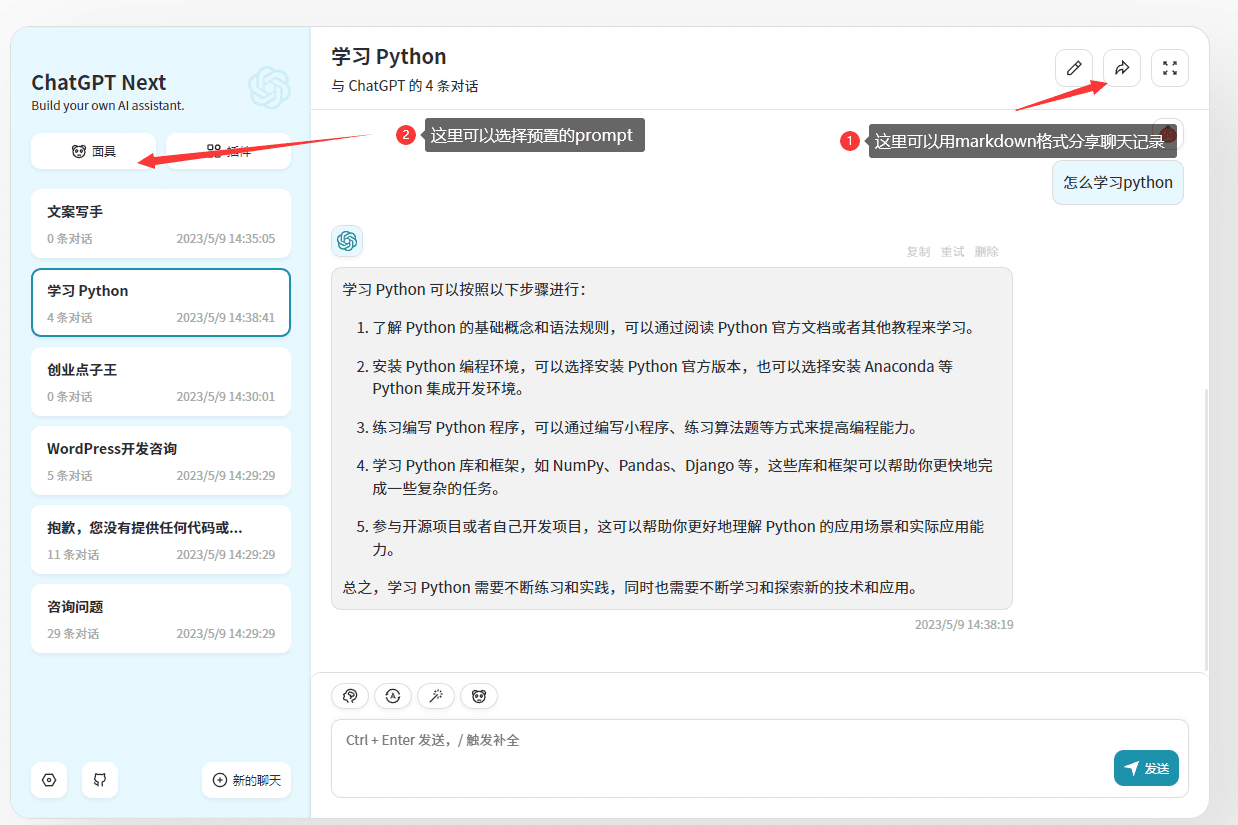Open prompts with magic wand icon
This screenshot has height=825, width=1238.
click(436, 696)
